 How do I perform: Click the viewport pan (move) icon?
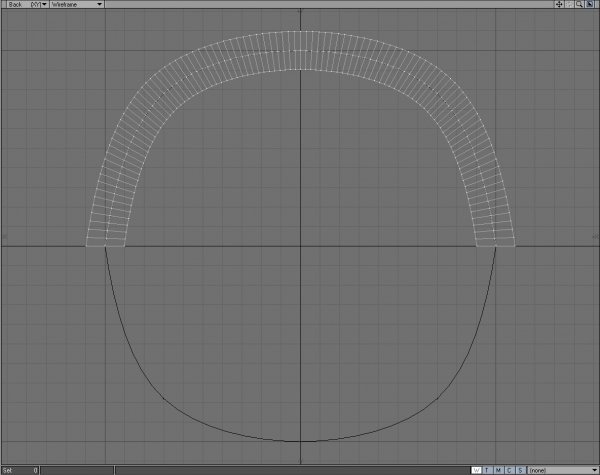coord(559,4)
